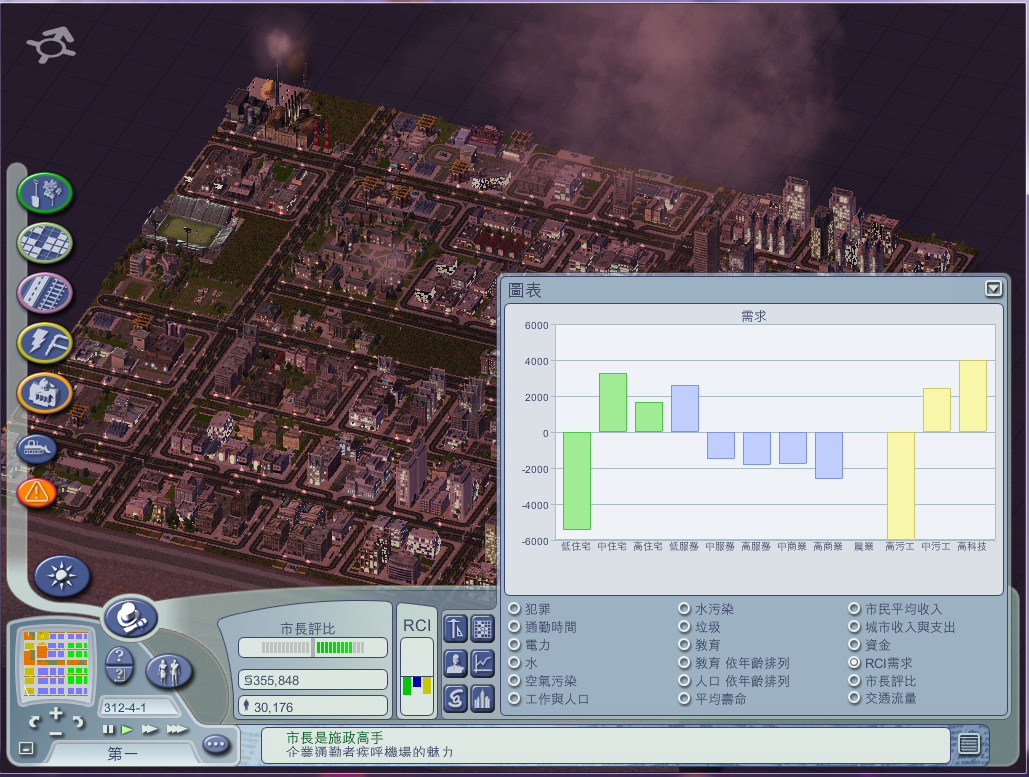Open the civic buildings menu
1029x777 pixels.
point(45,393)
